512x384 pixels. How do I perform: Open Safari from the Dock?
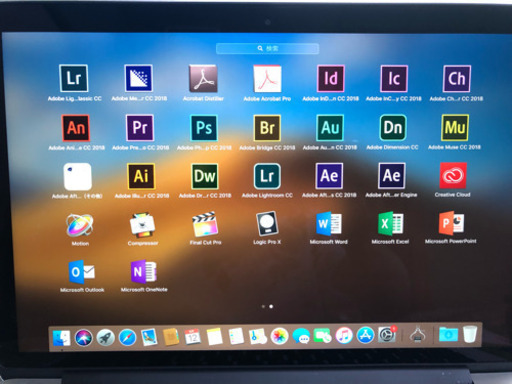tap(127, 337)
